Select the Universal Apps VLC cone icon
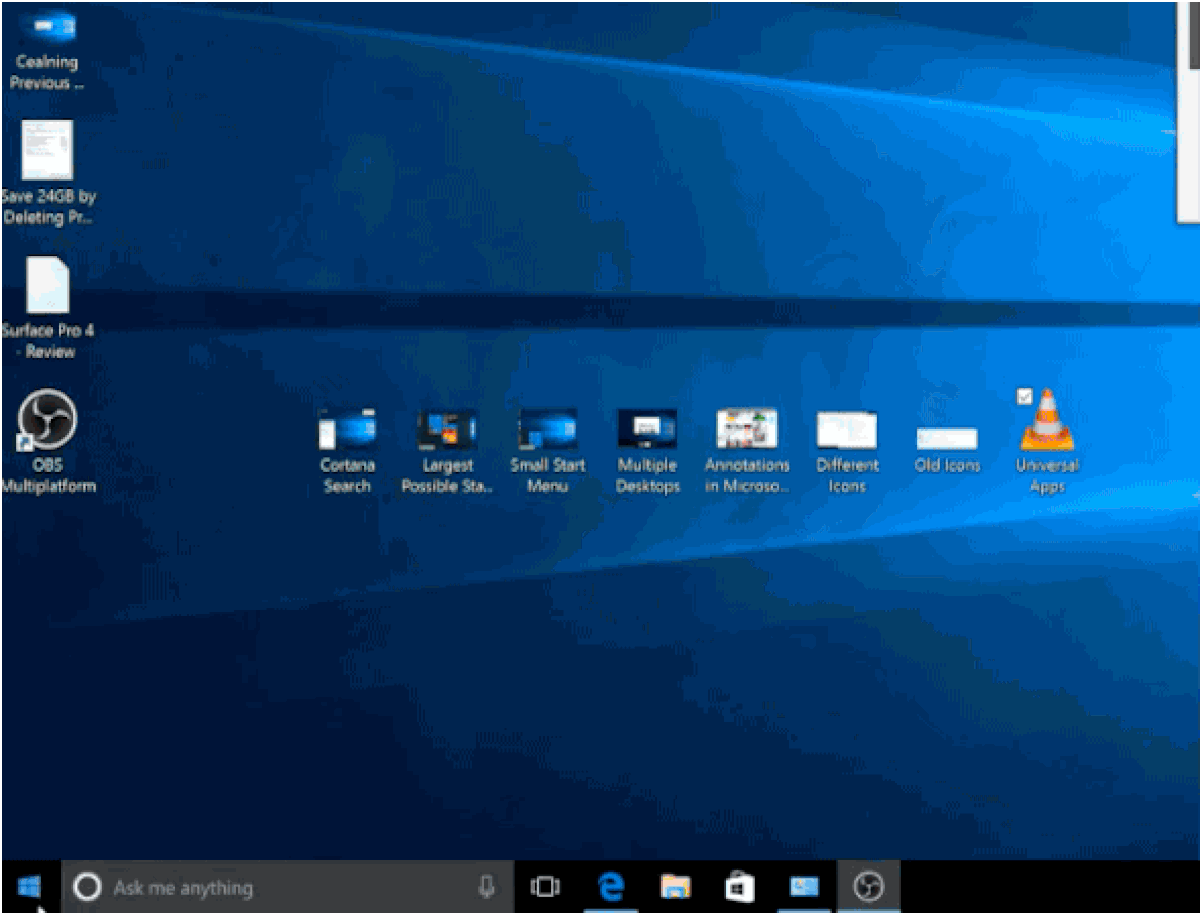 [x=1048, y=418]
